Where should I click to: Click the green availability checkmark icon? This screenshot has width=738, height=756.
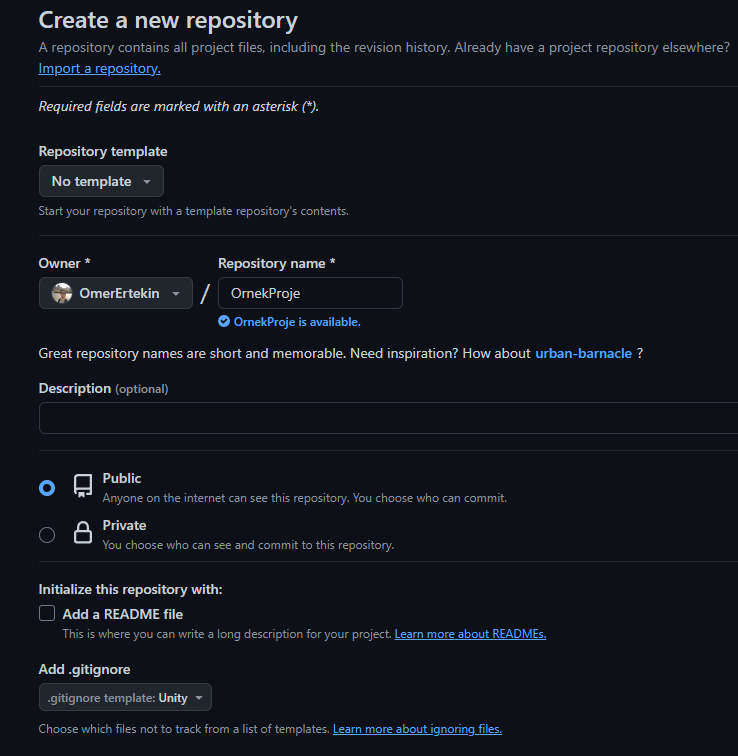[x=224, y=322]
